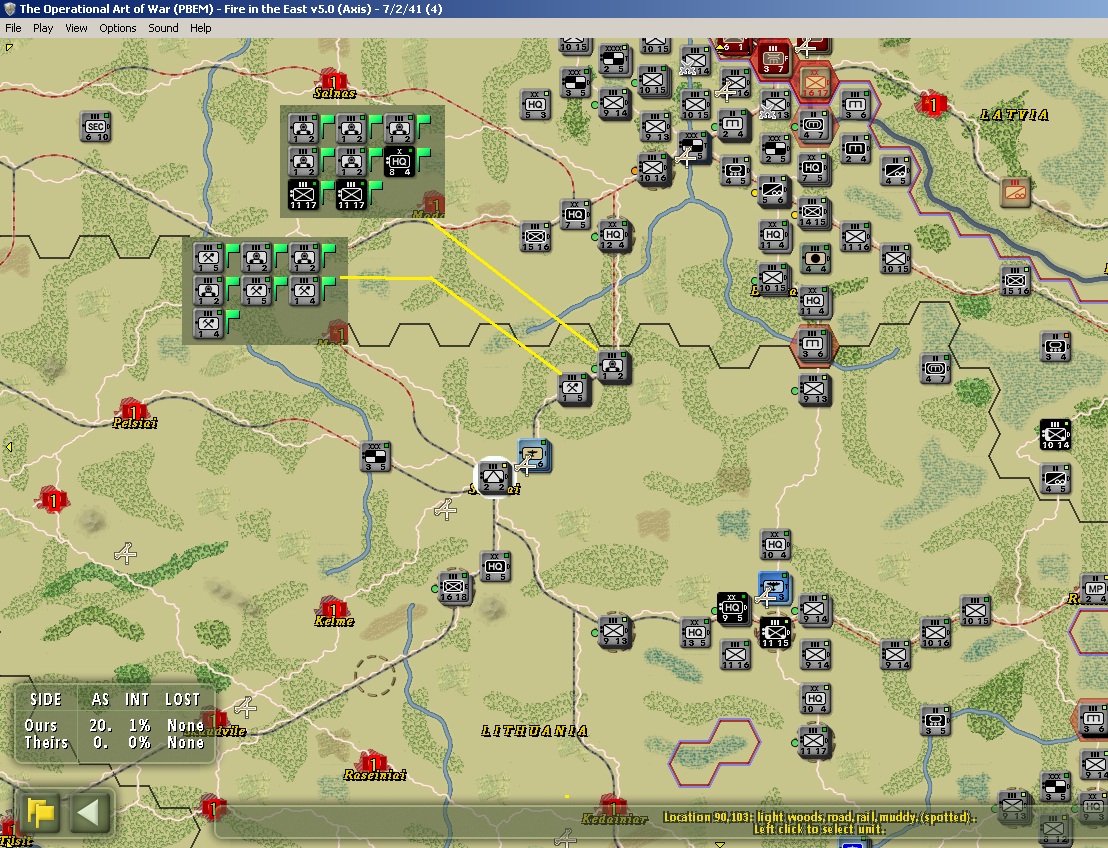Screen dimensions: 1108x848
Task: Open the Help menu
Action: tap(200, 28)
